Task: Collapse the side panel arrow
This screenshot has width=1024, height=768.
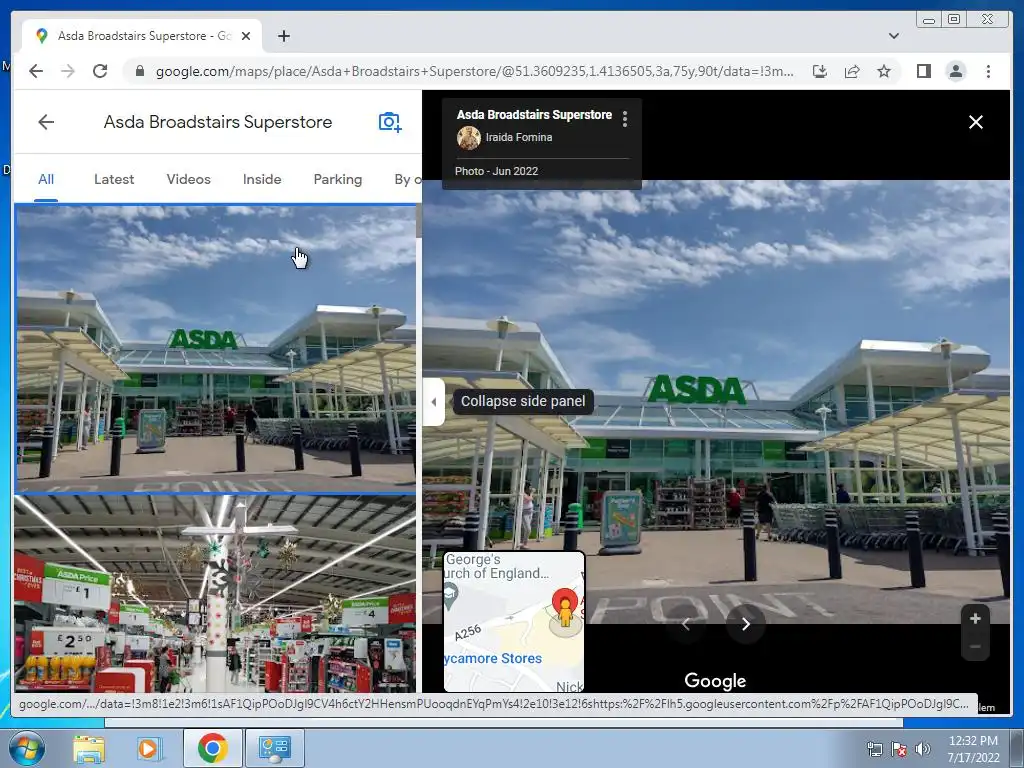Action: pos(434,402)
